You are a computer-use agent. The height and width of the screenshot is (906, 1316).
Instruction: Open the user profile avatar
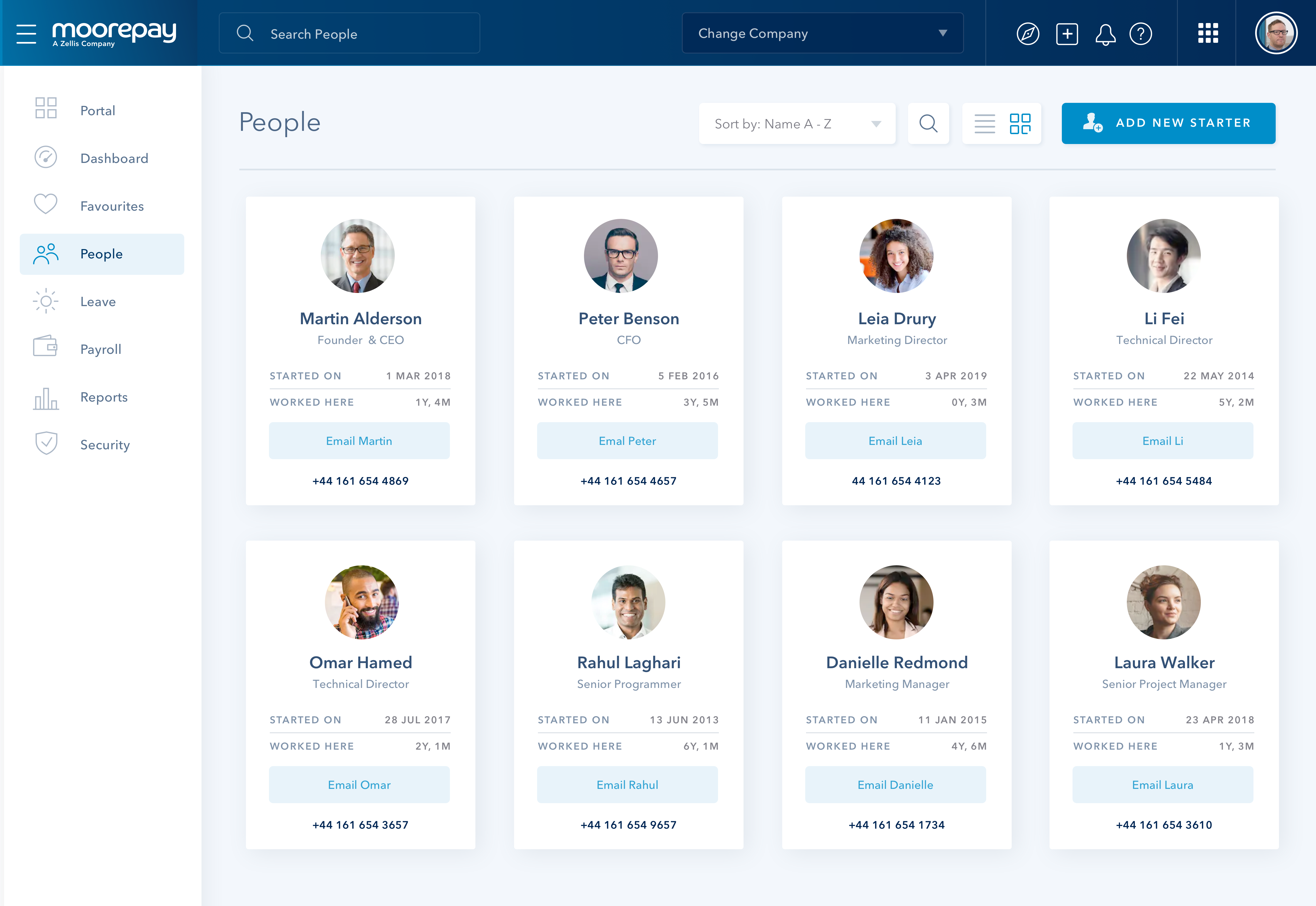[1276, 33]
